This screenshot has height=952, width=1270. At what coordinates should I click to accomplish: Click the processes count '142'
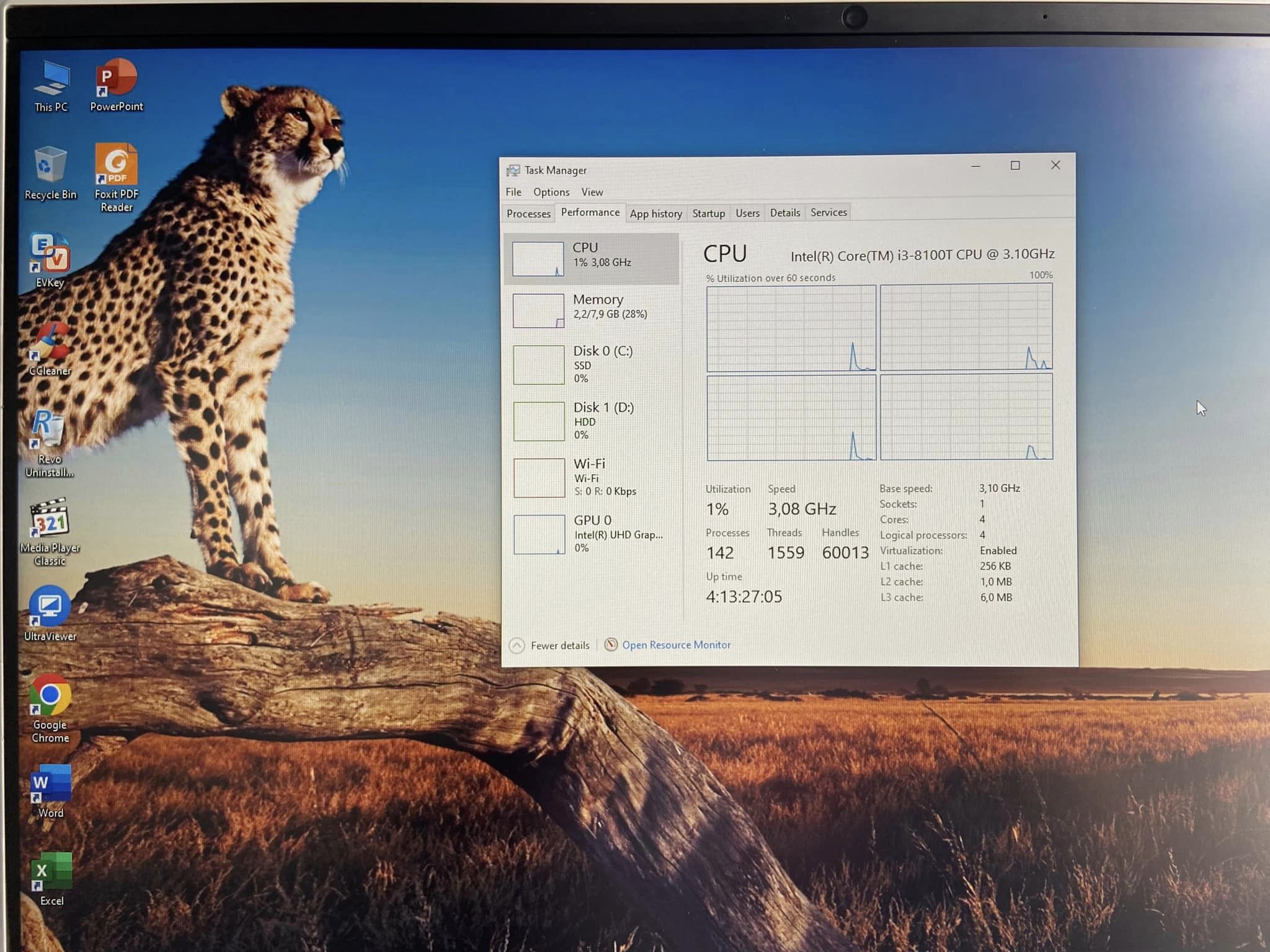pyautogui.click(x=720, y=552)
